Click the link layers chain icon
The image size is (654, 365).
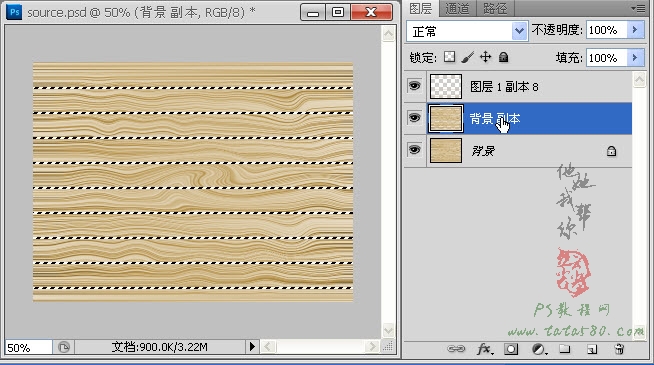(x=455, y=349)
